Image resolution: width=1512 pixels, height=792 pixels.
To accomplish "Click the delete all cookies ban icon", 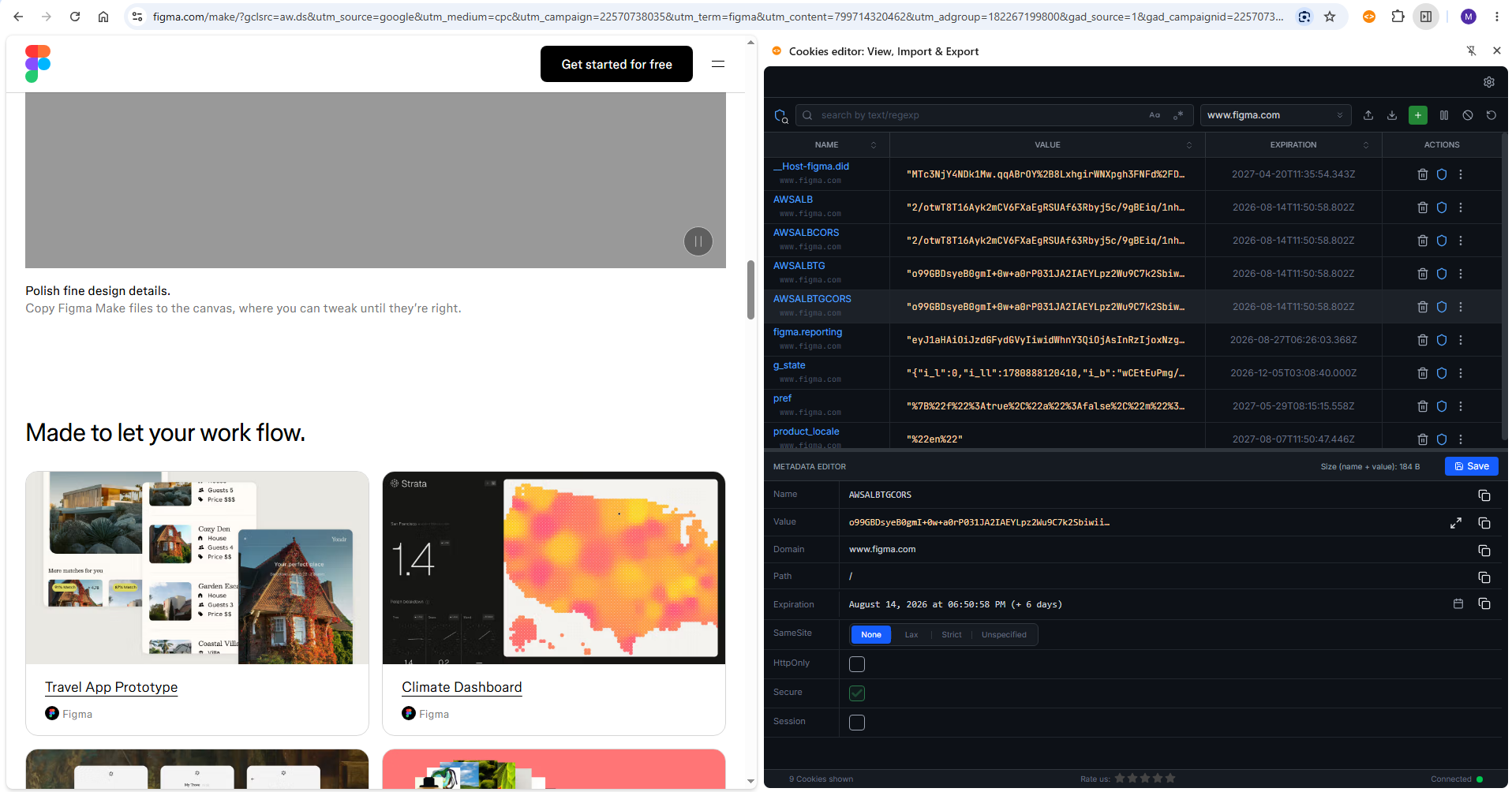I will point(1467,115).
